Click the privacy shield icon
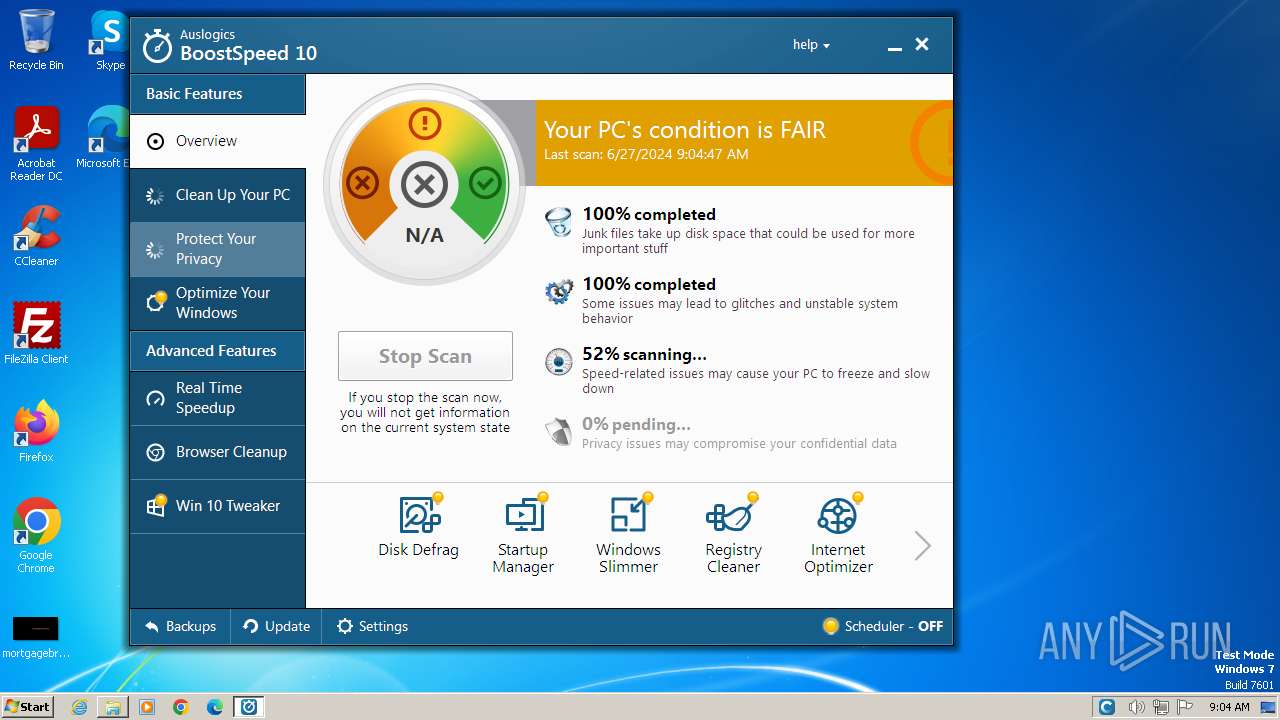 click(559, 432)
